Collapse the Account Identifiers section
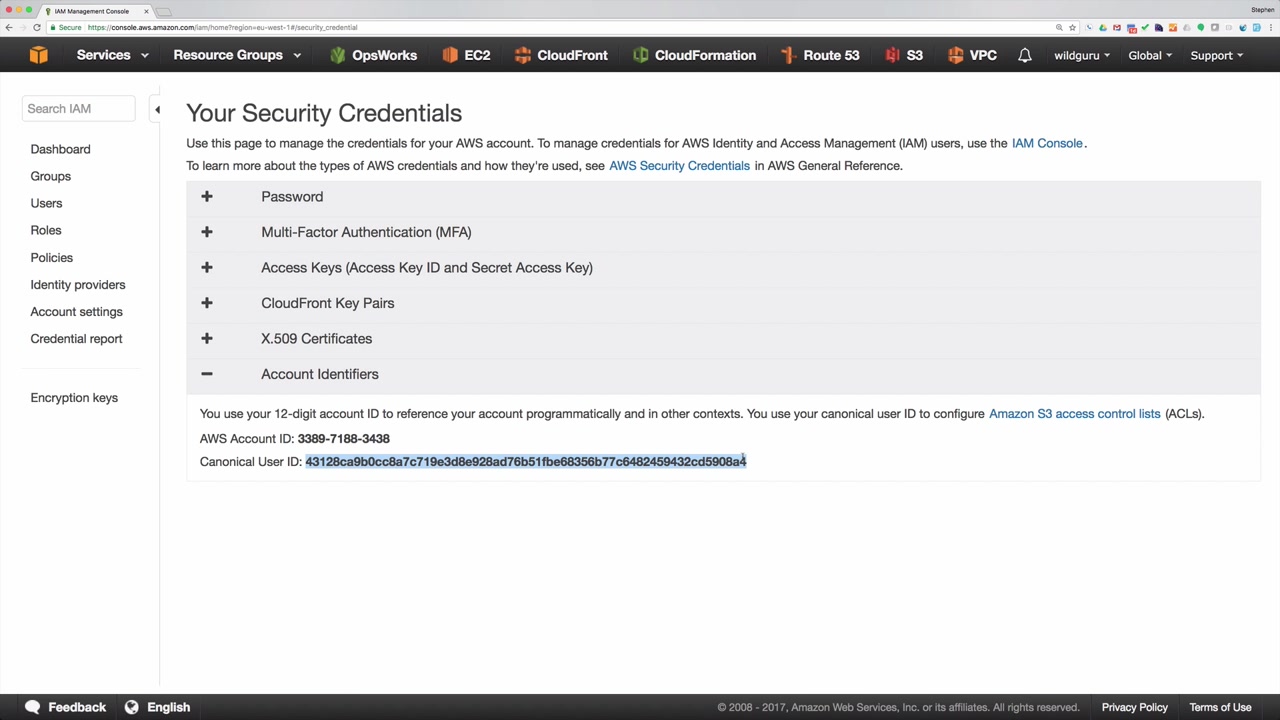Image resolution: width=1280 pixels, height=720 pixels. click(x=207, y=374)
